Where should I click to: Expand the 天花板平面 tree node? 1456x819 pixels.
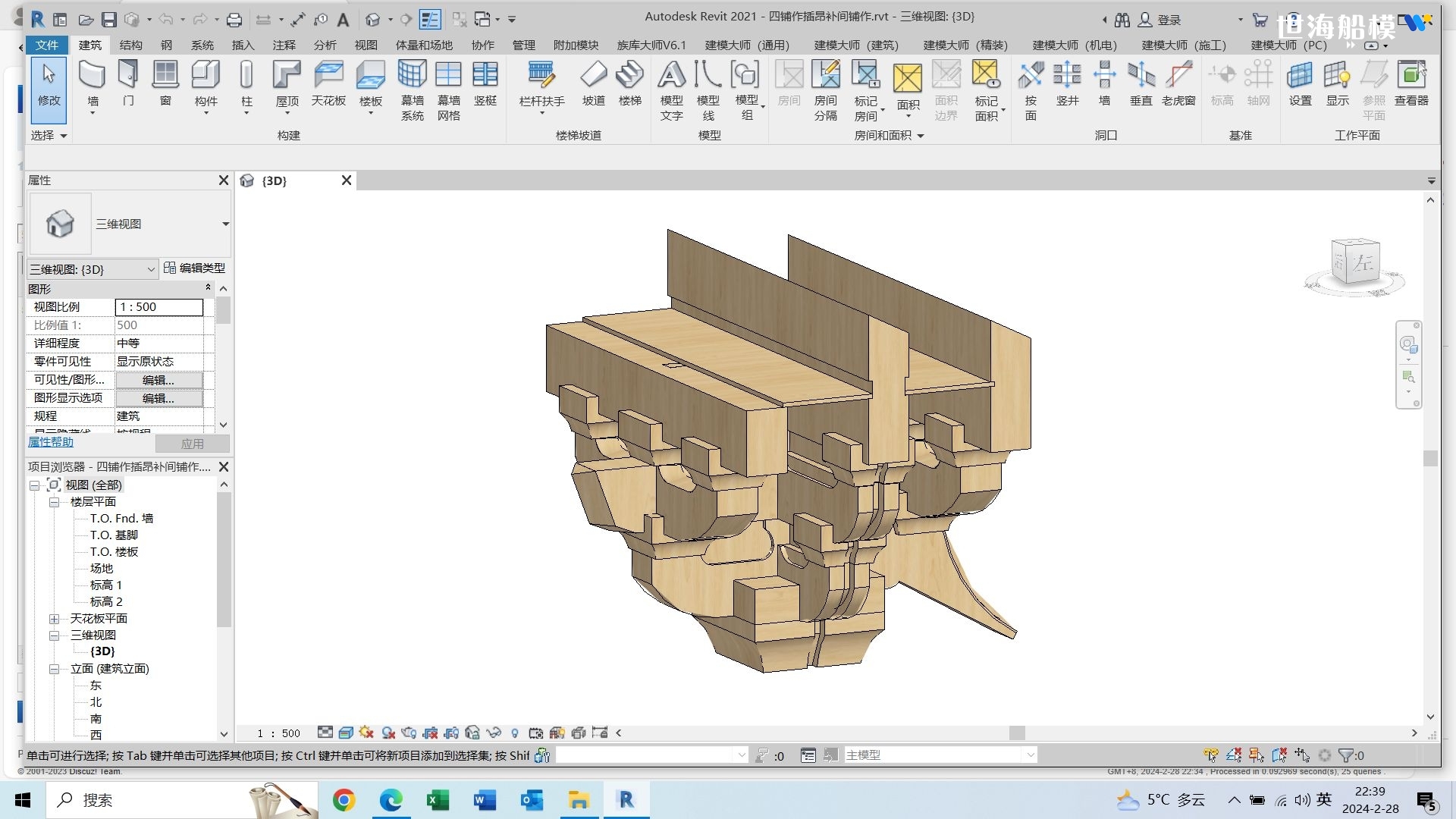55,619
